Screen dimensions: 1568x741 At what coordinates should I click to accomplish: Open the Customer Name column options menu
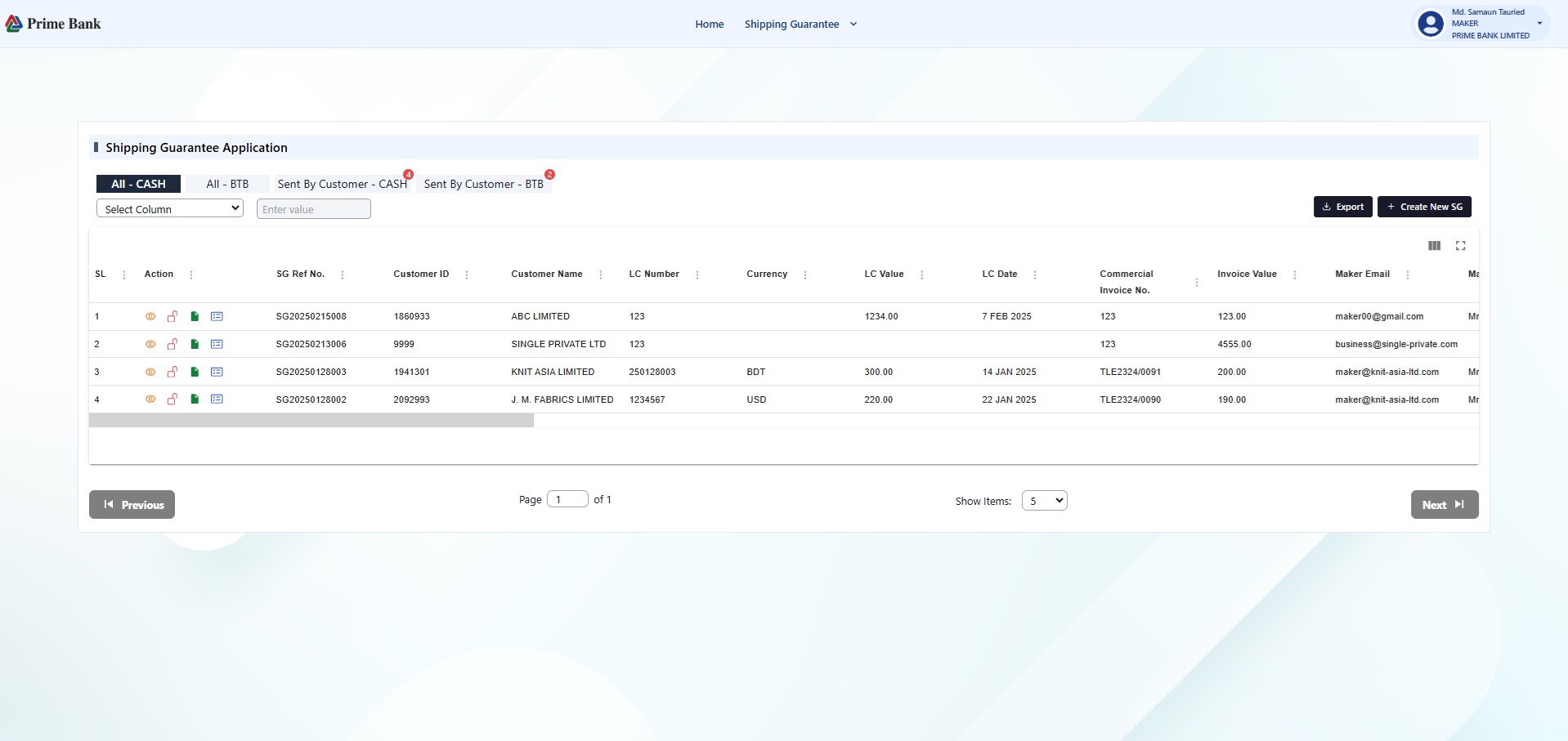click(x=601, y=275)
